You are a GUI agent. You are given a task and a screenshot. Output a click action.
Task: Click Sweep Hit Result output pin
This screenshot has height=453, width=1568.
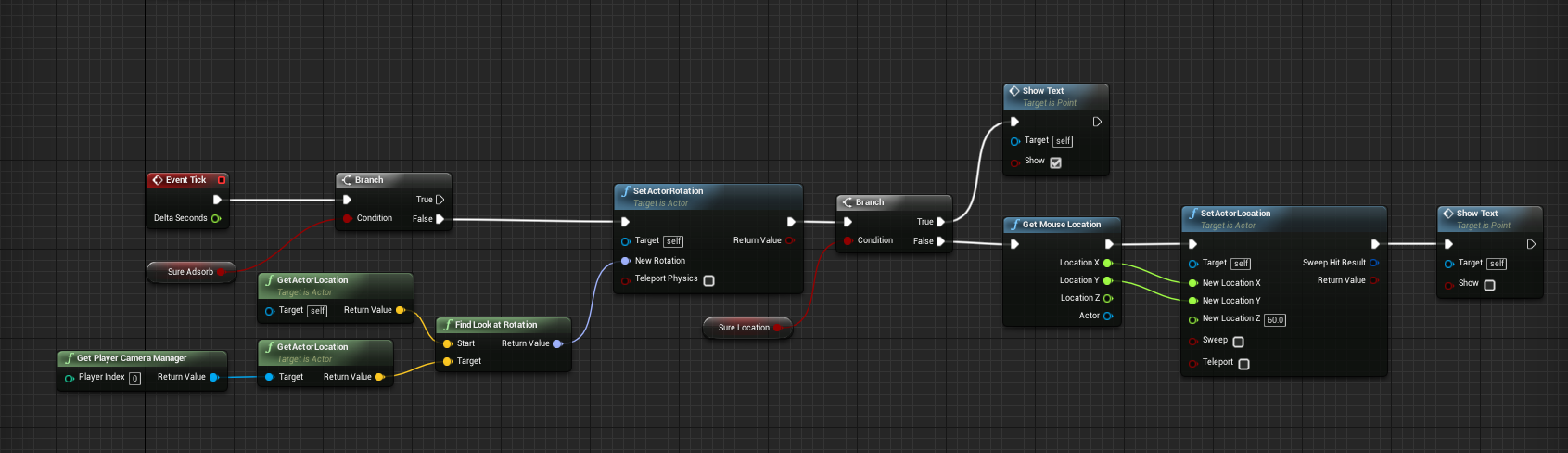coord(1374,263)
